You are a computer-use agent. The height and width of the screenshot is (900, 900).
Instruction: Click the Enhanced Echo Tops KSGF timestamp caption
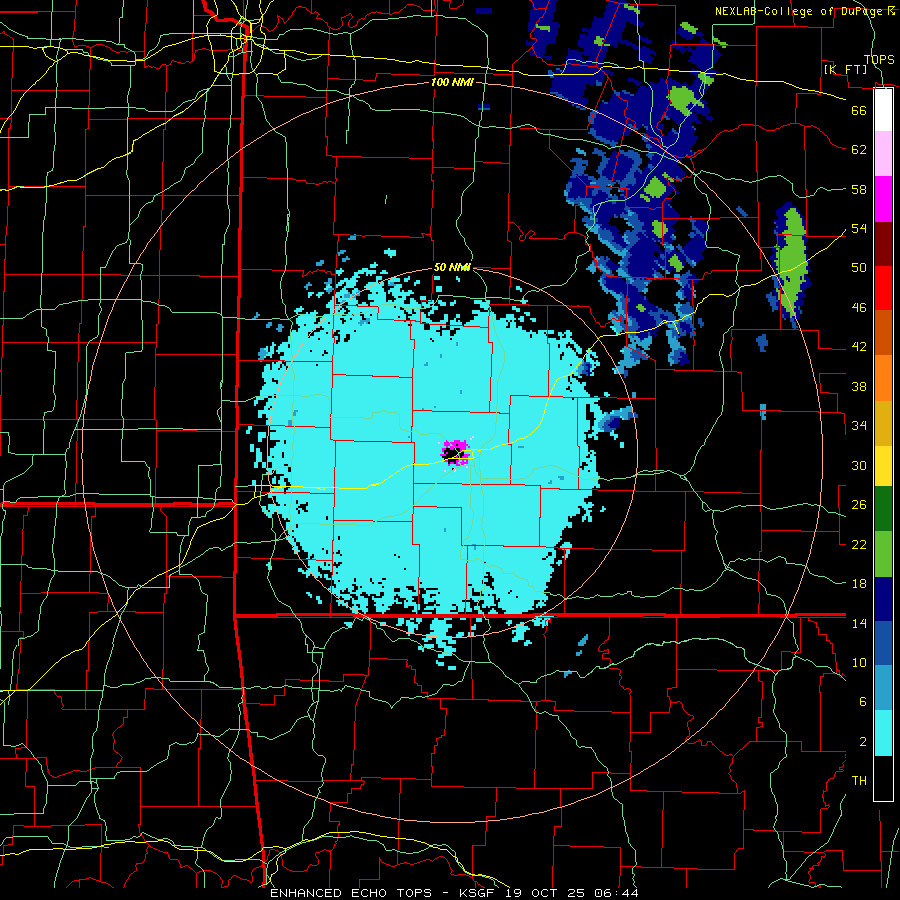(453, 893)
